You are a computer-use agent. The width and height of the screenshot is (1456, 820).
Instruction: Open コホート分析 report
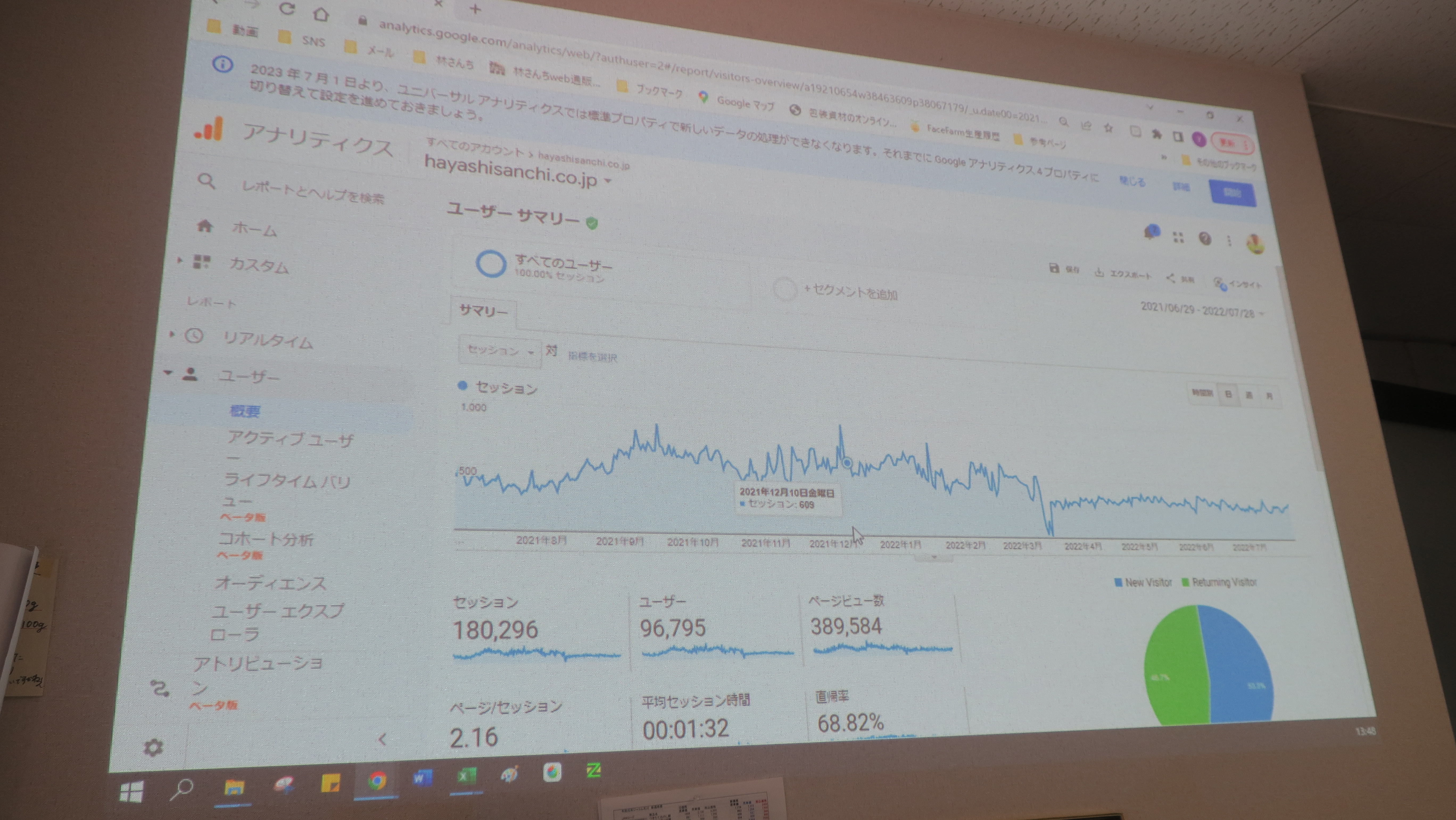tap(266, 539)
